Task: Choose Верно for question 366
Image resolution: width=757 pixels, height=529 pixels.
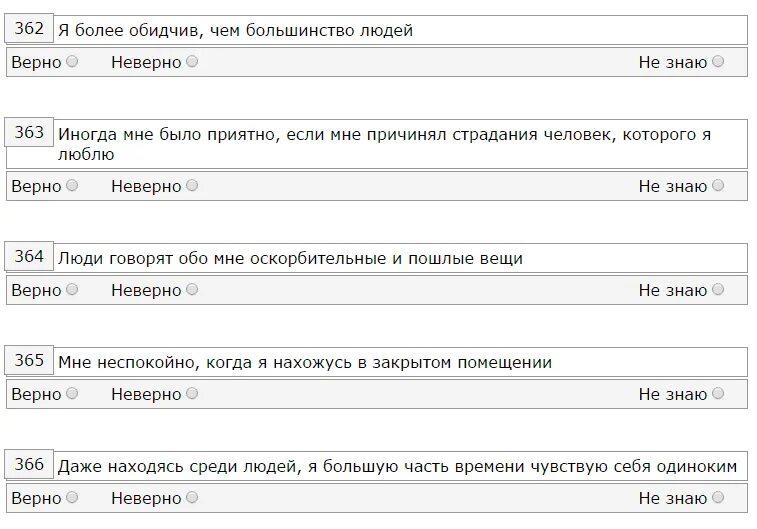Action: pos(72,497)
